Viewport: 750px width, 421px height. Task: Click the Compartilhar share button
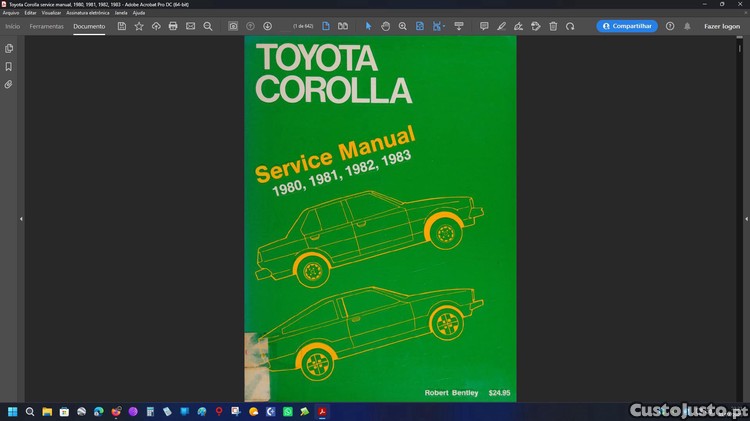(x=627, y=26)
